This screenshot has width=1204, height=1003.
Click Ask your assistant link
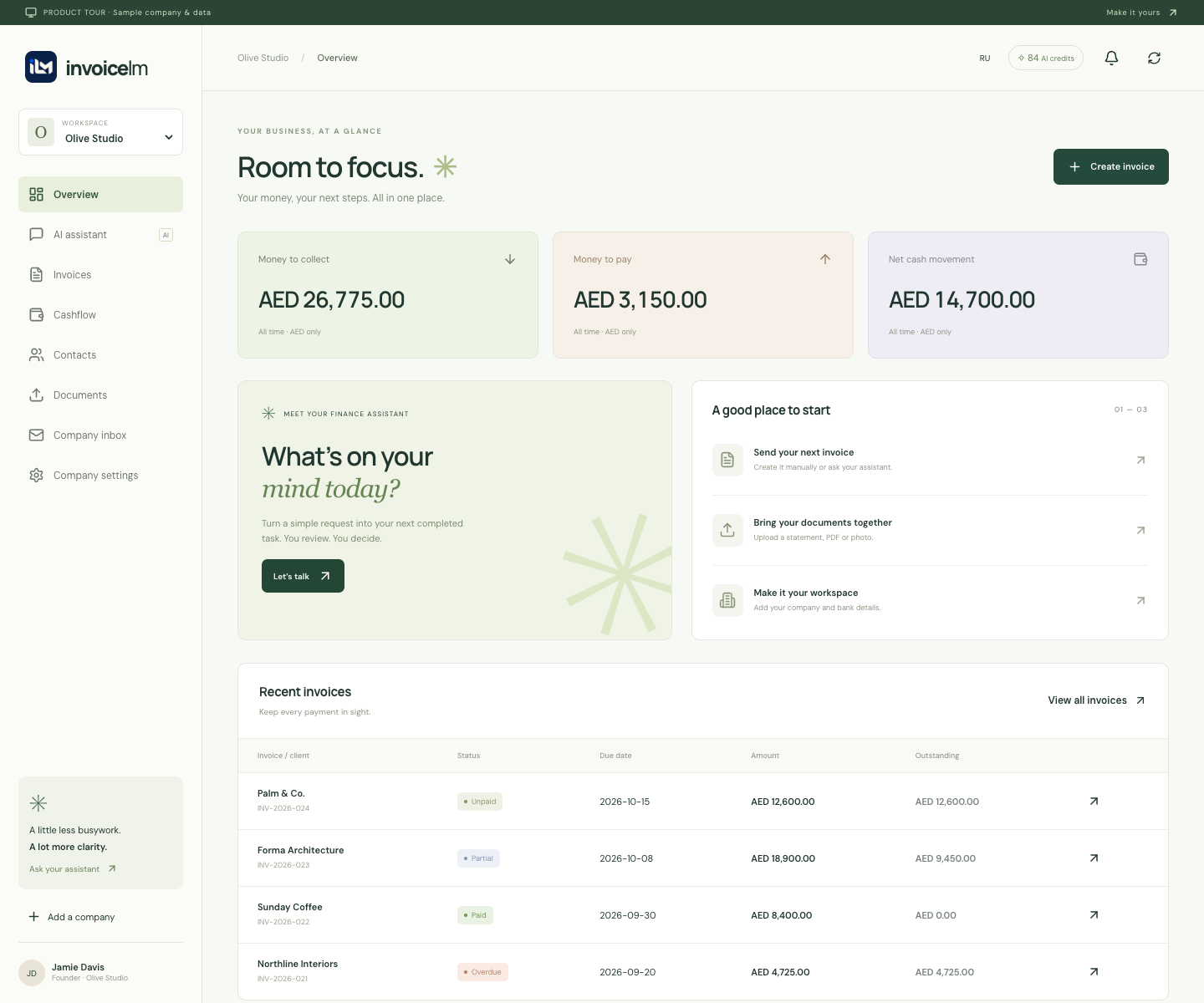pos(73,869)
